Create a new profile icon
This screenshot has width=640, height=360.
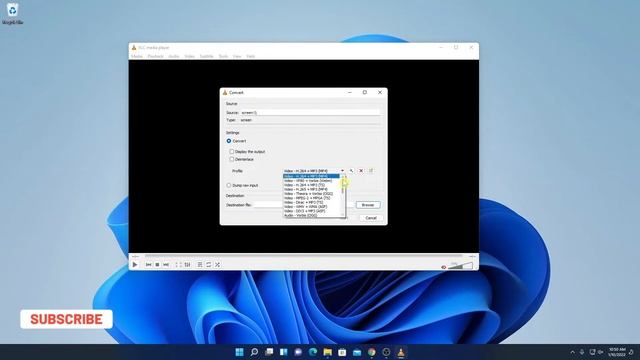click(371, 171)
